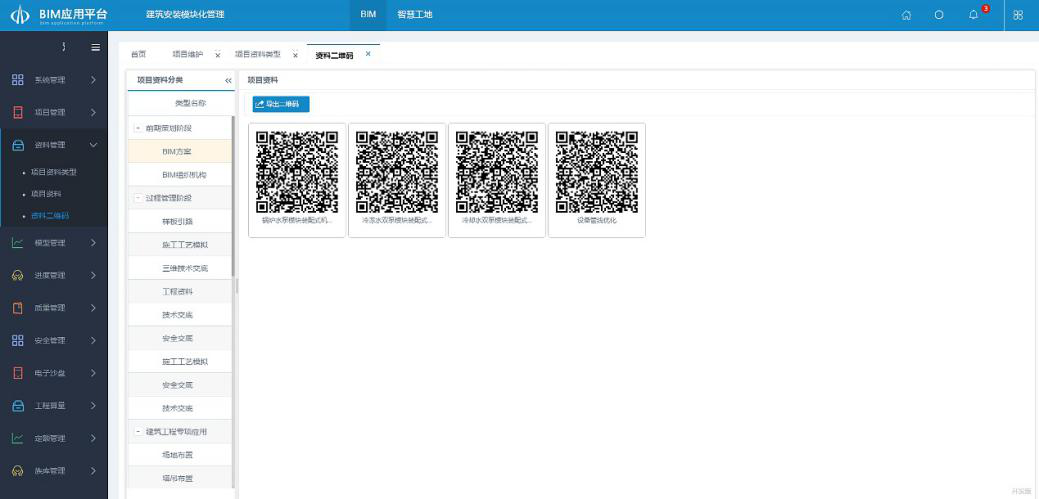Switch to the 智慧工地 top menu
1039x499 pixels.
414,15
